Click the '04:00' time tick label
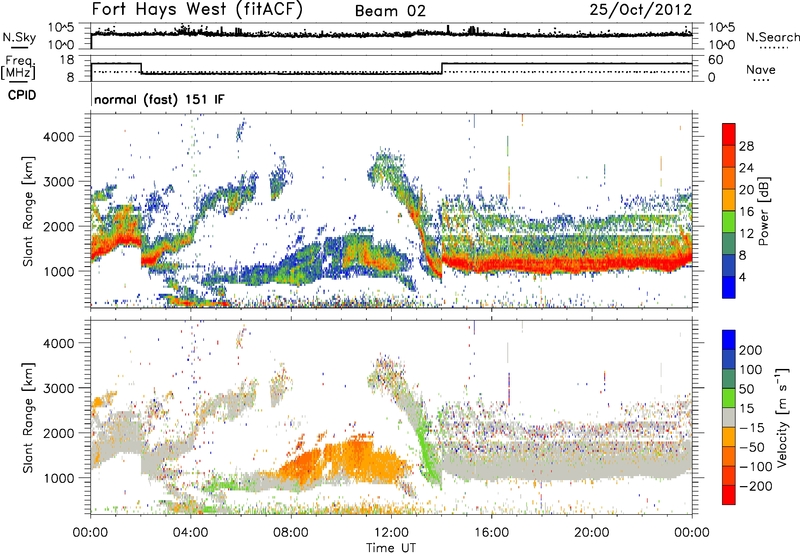This screenshot has height=554, width=800. pyautogui.click(x=190, y=533)
